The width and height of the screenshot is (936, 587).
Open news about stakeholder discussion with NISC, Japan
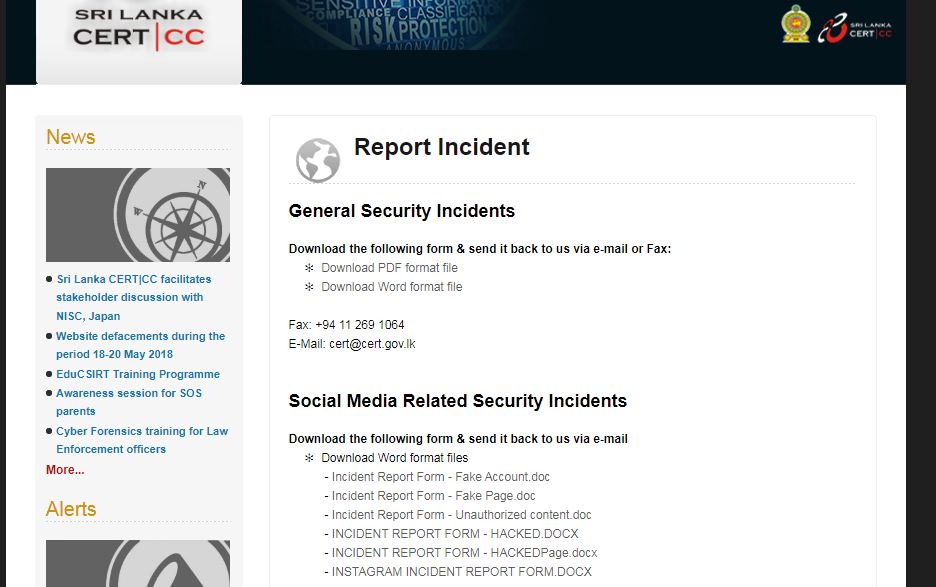(x=134, y=297)
